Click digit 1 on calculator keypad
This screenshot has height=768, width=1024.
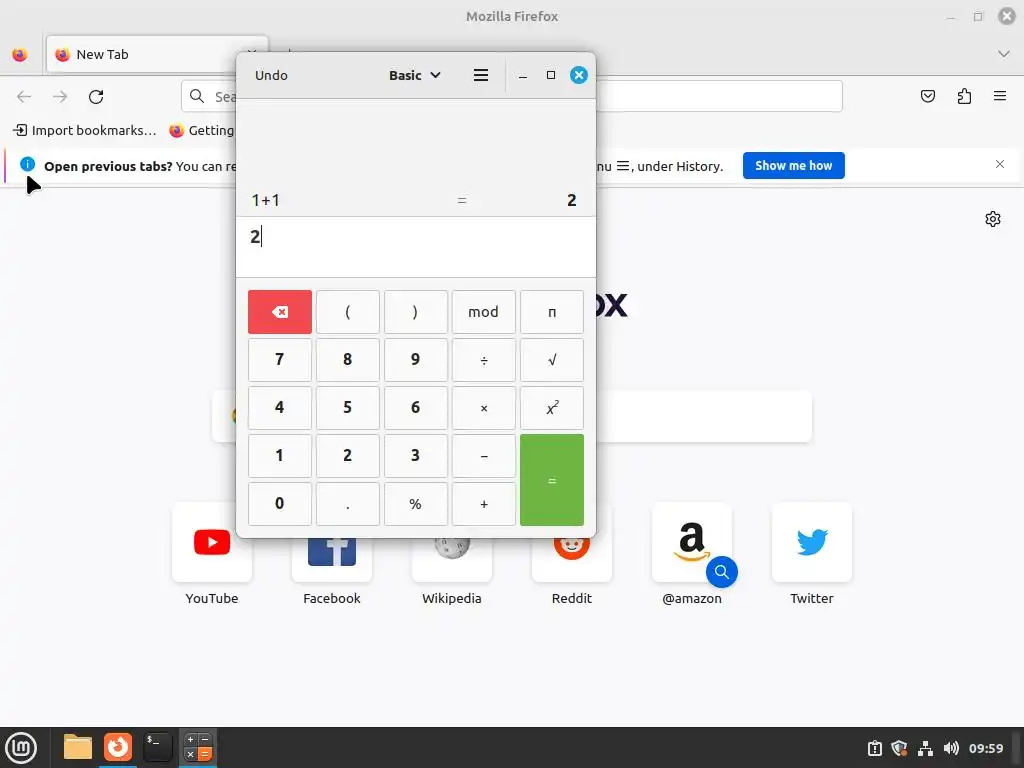[x=280, y=456]
